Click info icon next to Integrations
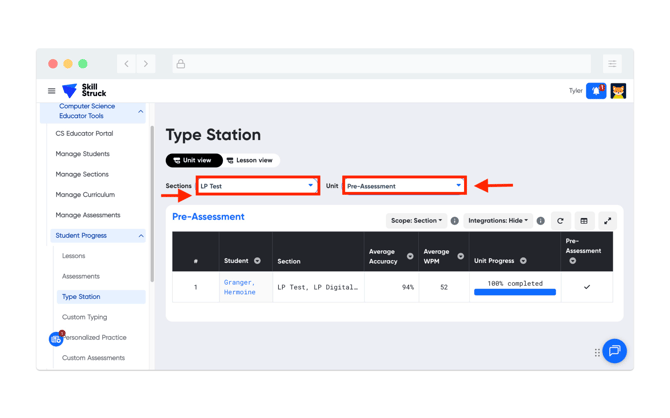 coord(541,221)
